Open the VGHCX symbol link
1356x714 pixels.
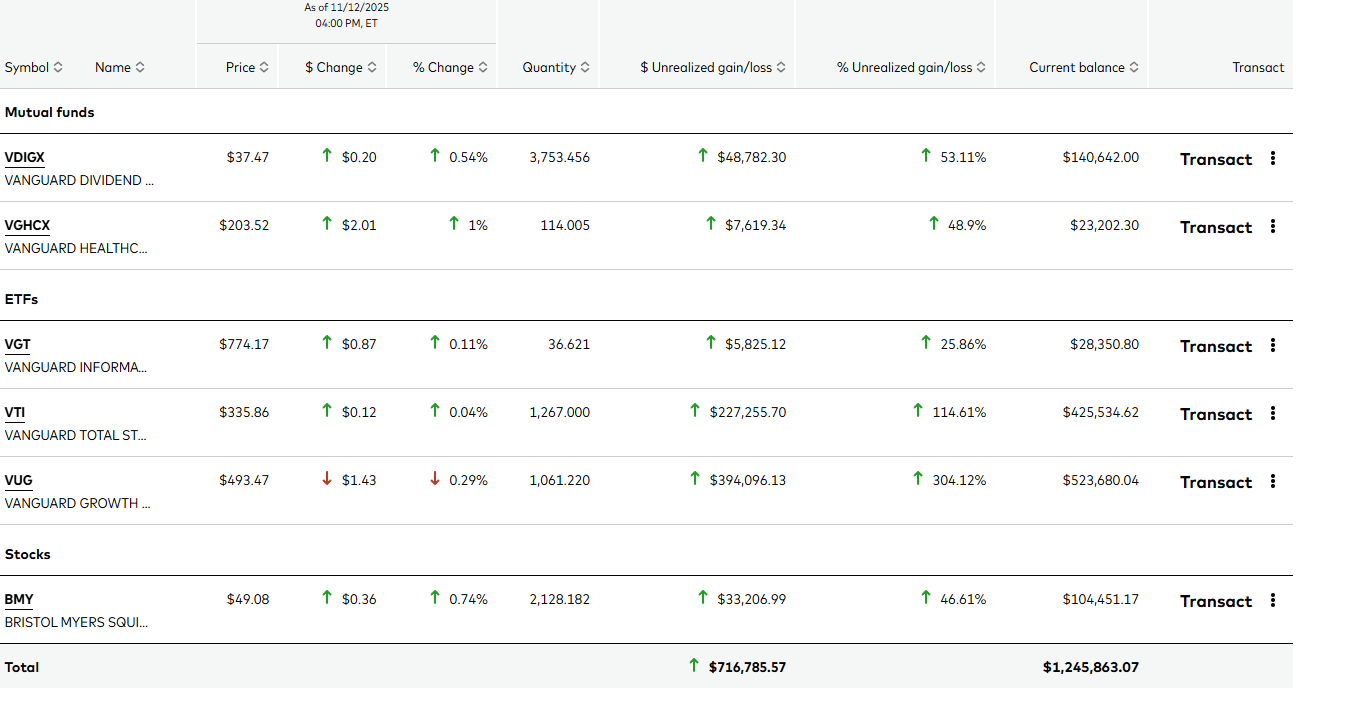click(27, 225)
